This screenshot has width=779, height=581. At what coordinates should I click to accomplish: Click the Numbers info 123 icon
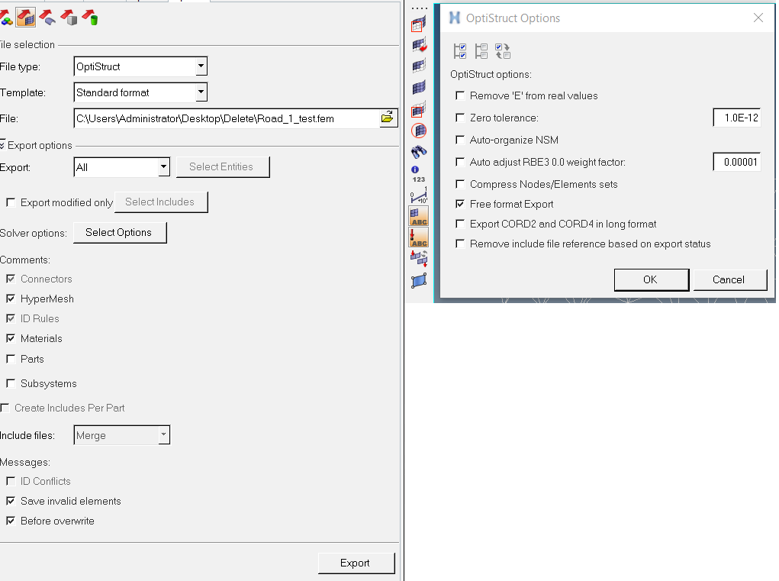tap(418, 174)
